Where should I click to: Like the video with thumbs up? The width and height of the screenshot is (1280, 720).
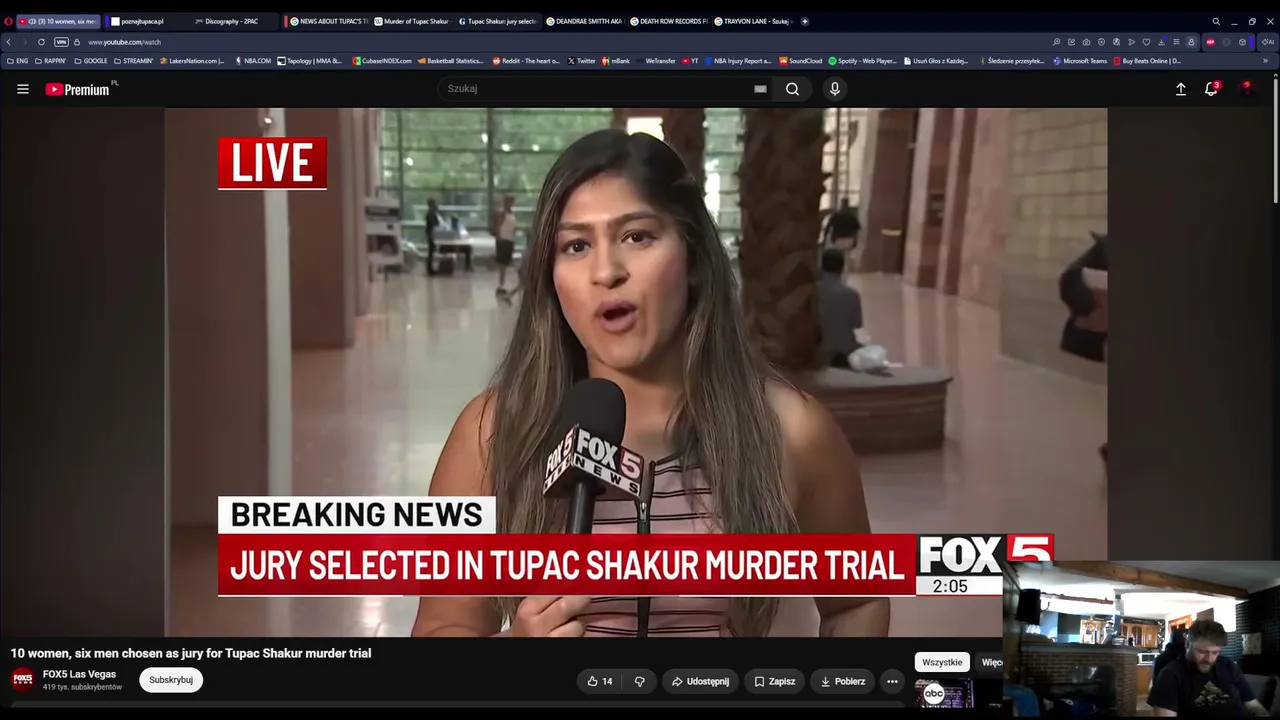pyautogui.click(x=600, y=681)
